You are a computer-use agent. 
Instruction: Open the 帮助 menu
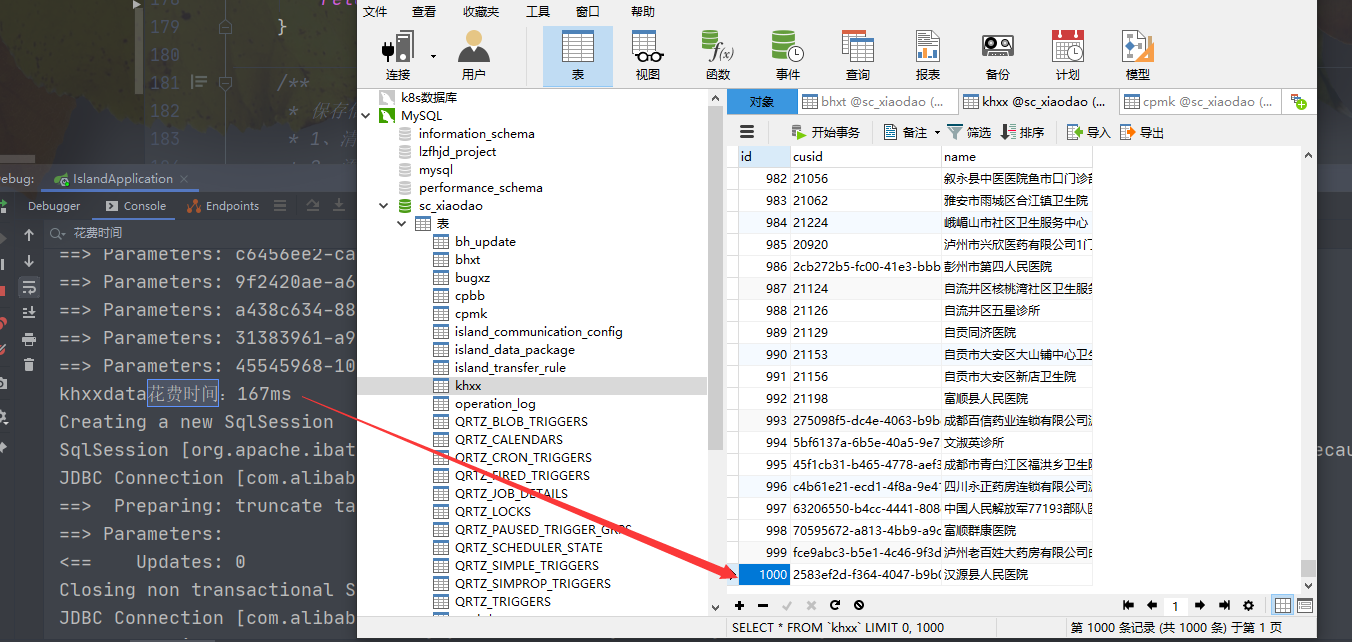pyautogui.click(x=643, y=11)
